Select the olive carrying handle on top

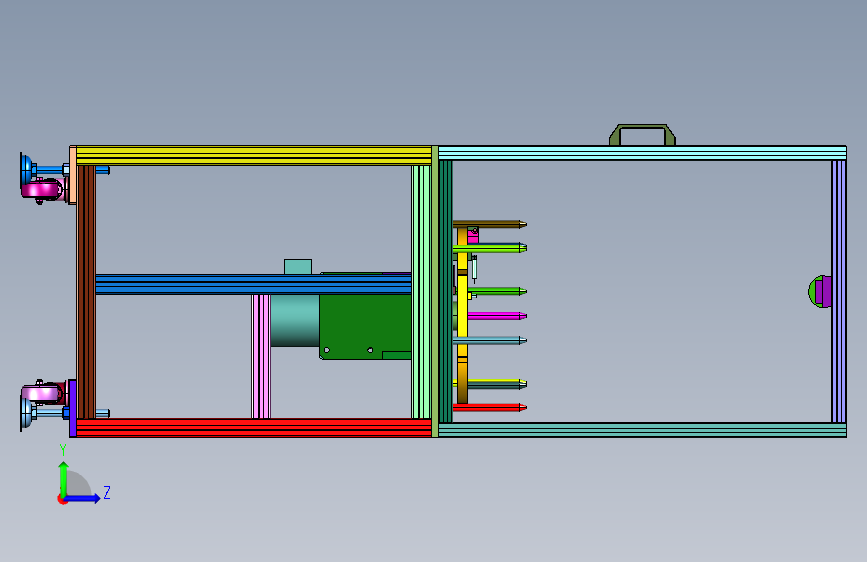point(642,135)
